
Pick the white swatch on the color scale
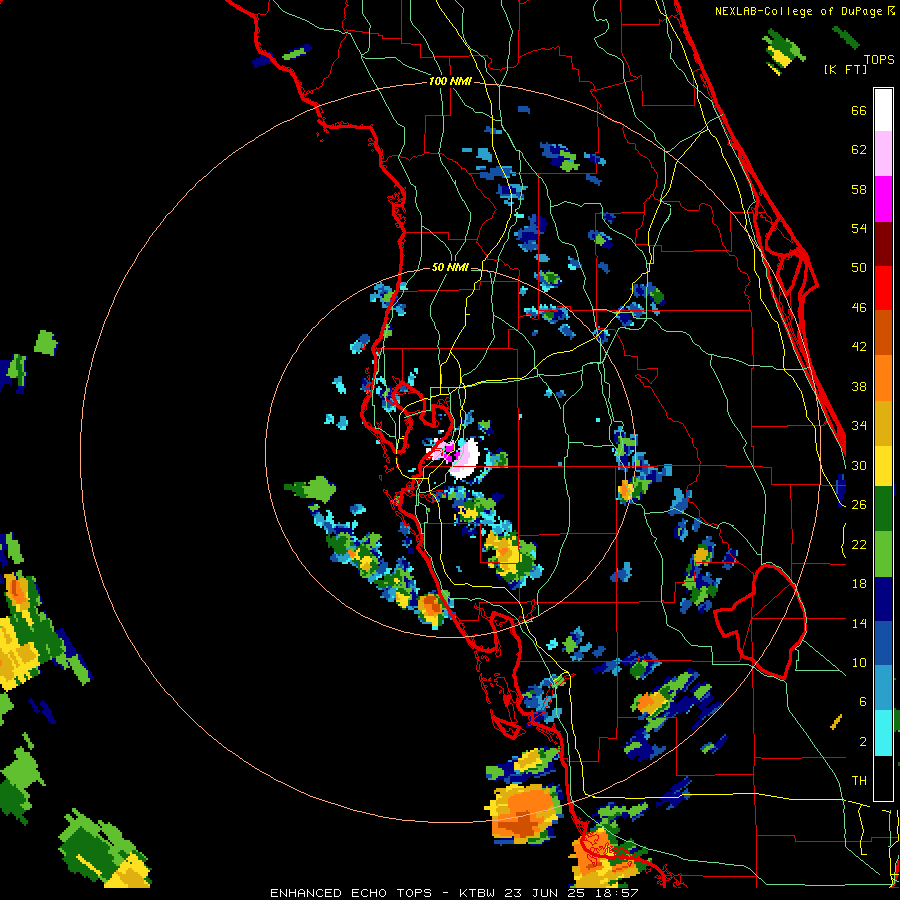tap(883, 110)
